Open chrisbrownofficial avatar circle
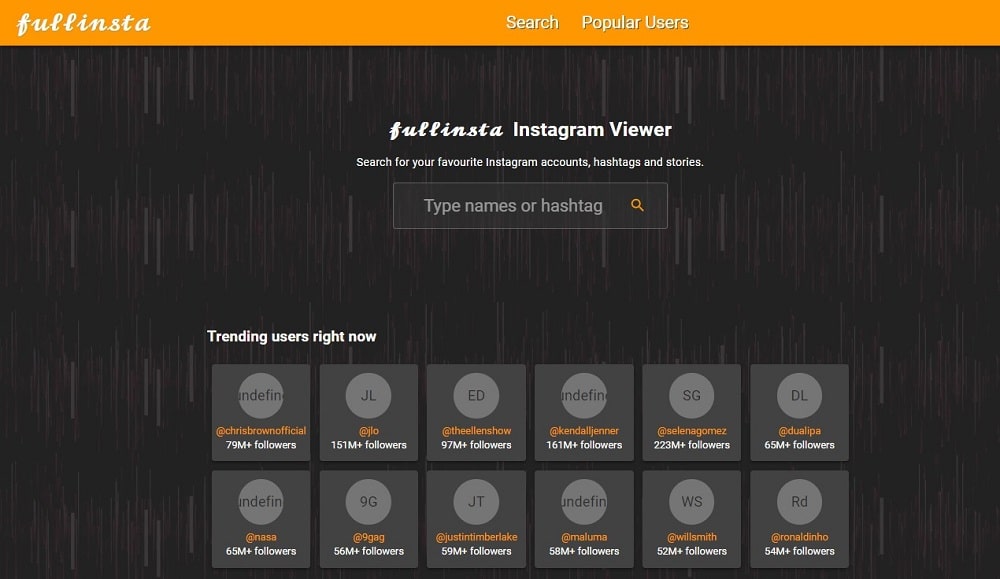Screen dimensions: 1000x579 point(261,395)
